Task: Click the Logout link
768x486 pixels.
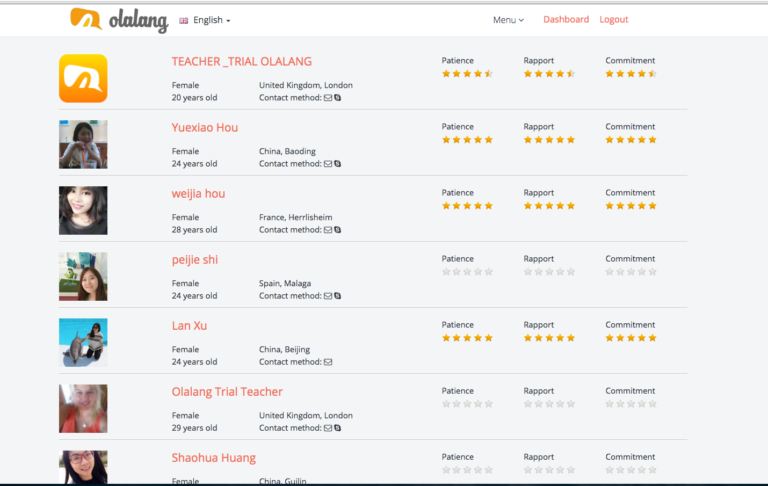Action: (x=614, y=20)
